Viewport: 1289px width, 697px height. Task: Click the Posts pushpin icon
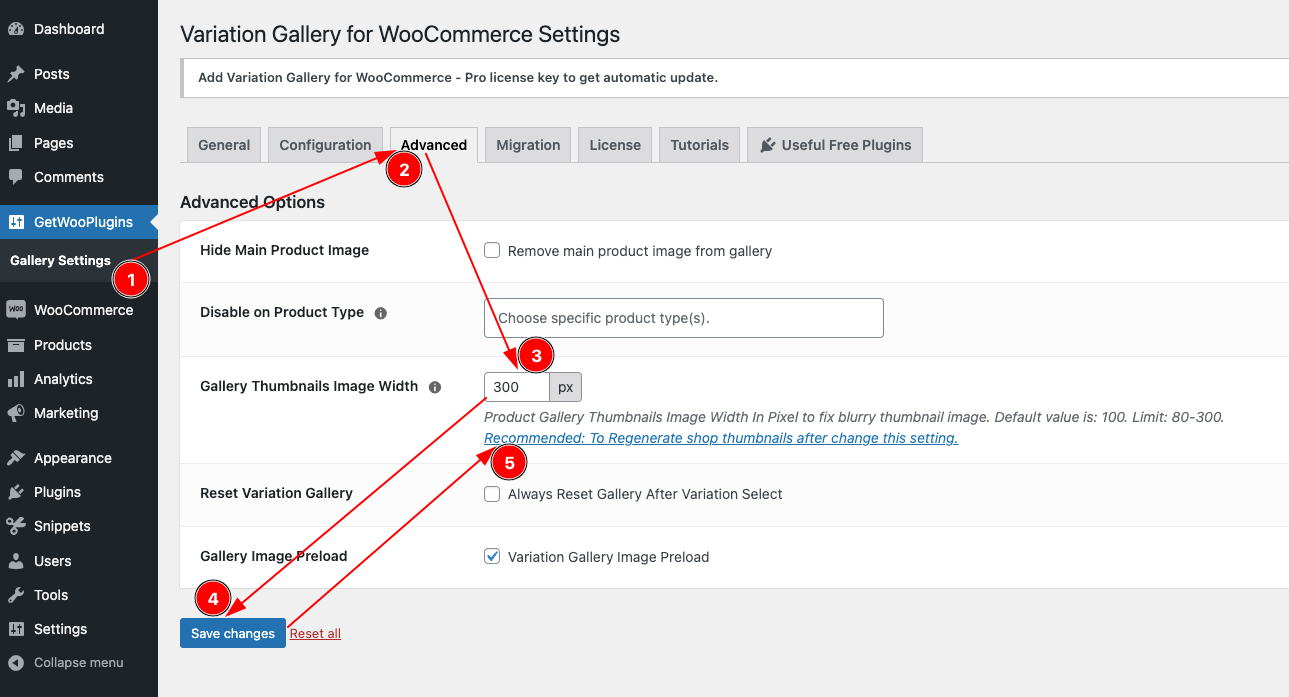[16, 74]
